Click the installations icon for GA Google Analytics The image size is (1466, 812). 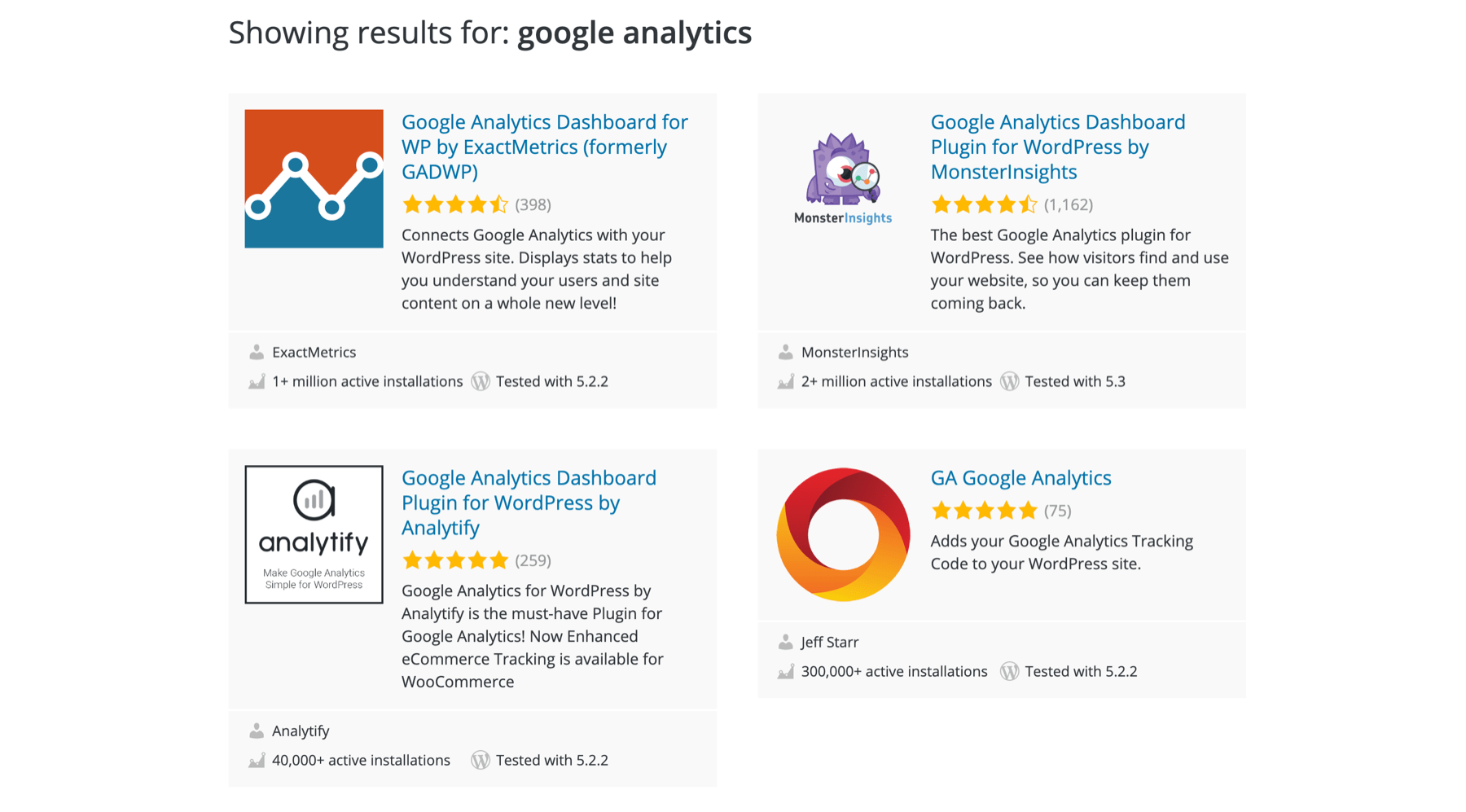(x=785, y=670)
